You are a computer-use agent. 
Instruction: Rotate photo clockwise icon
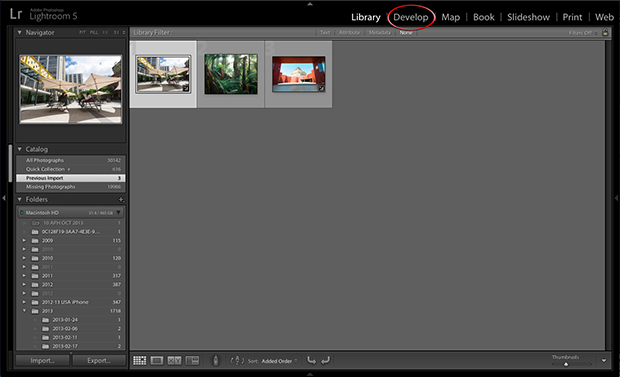click(x=325, y=360)
